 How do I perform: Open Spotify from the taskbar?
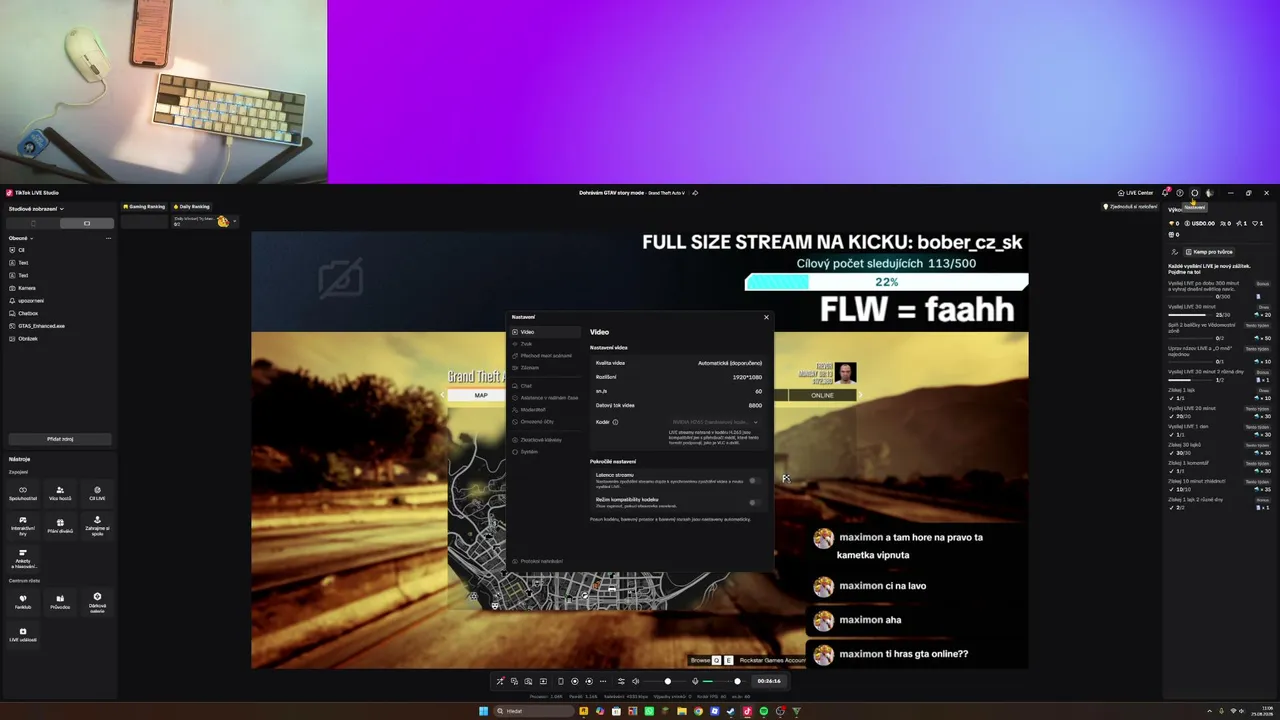[764, 711]
